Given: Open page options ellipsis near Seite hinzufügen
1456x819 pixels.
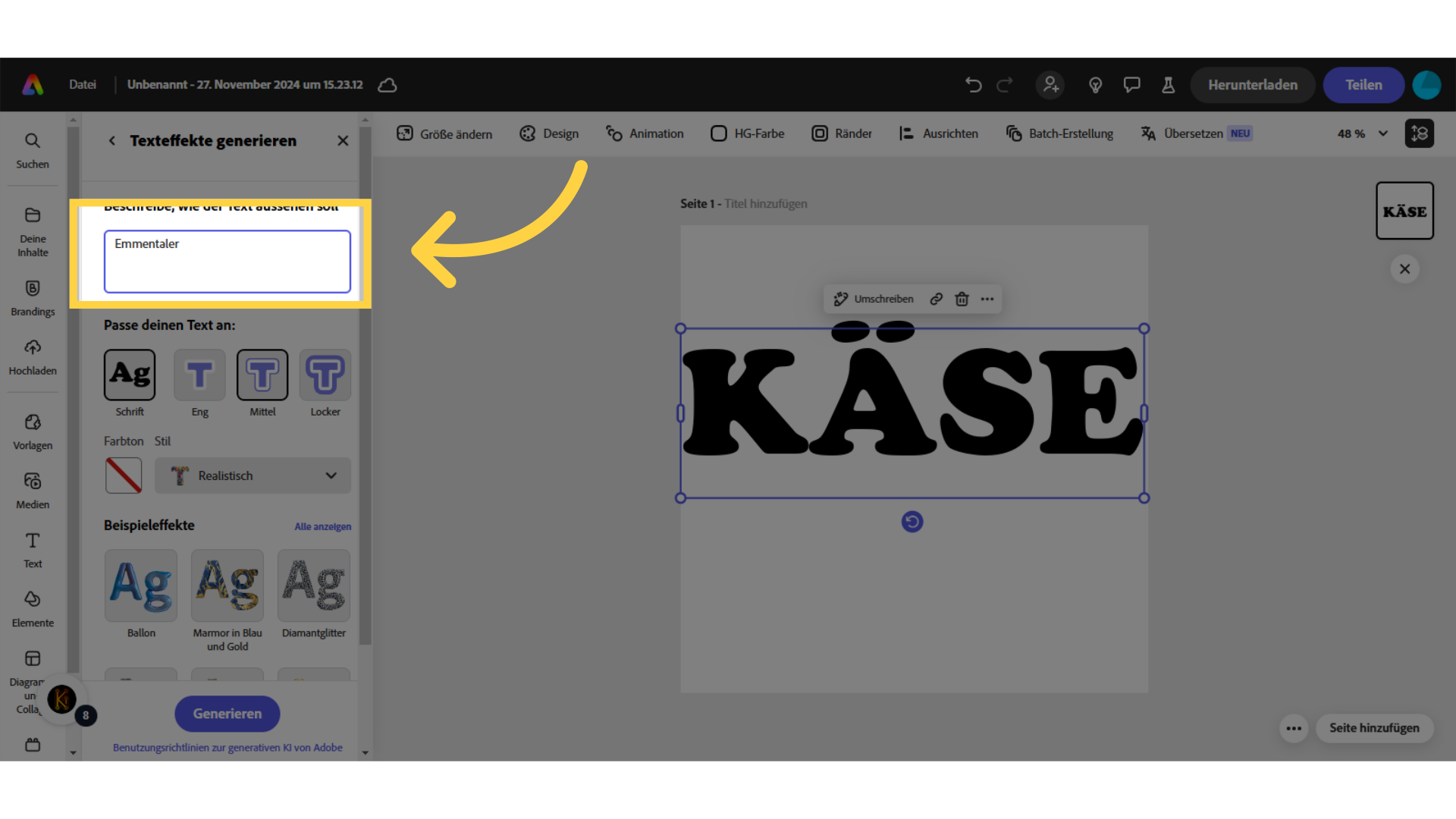Looking at the screenshot, I should [x=1294, y=728].
